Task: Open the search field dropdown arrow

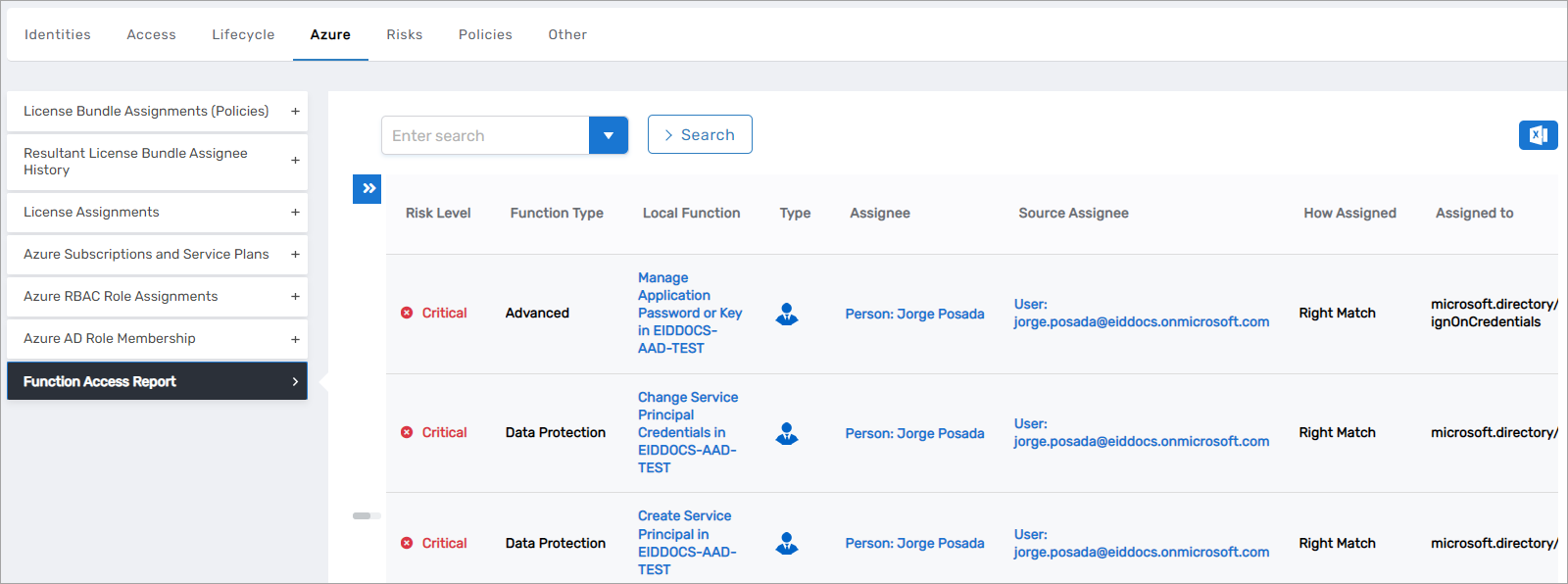Action: click(x=608, y=135)
